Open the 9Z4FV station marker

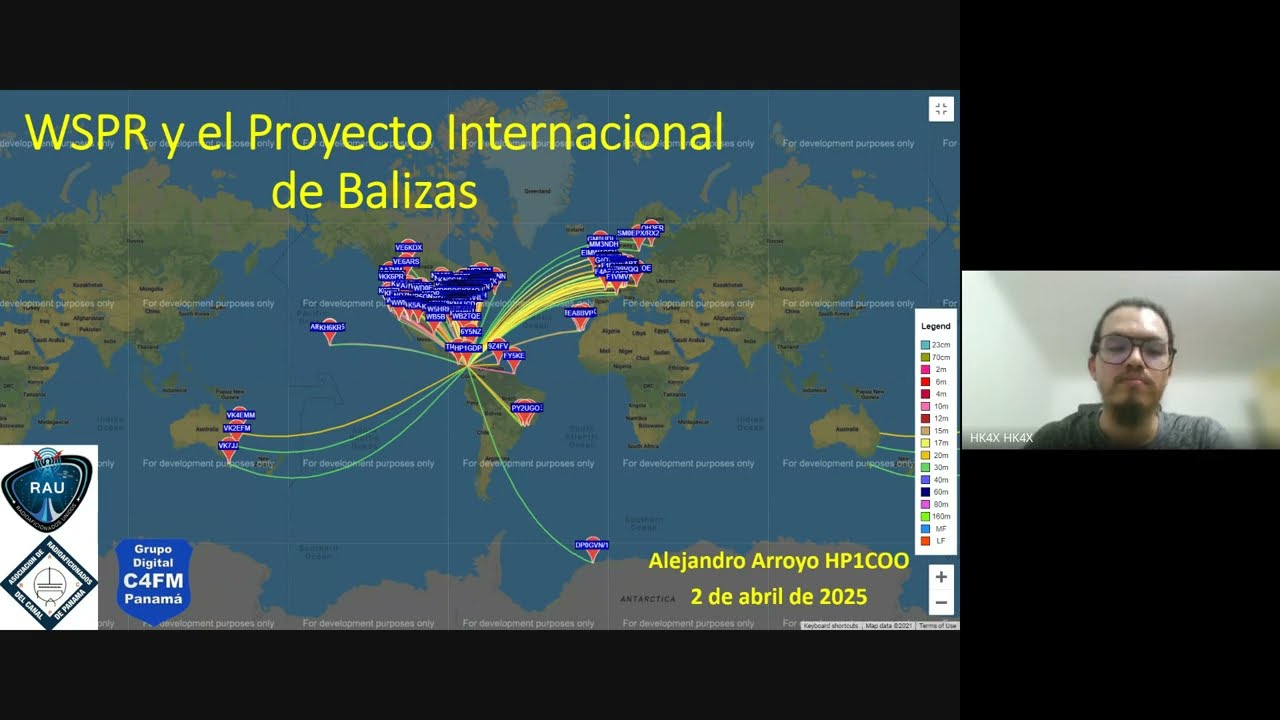pos(498,346)
